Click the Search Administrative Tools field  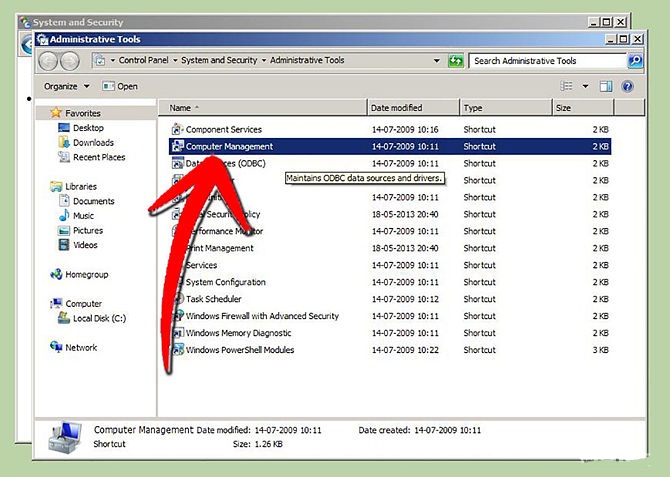click(547, 61)
